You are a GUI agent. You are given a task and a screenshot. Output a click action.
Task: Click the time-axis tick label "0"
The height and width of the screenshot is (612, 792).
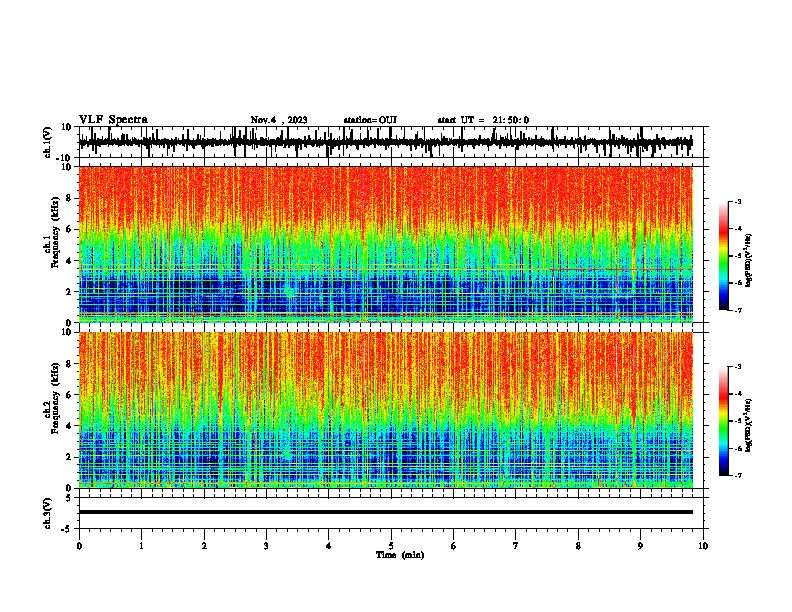79,546
